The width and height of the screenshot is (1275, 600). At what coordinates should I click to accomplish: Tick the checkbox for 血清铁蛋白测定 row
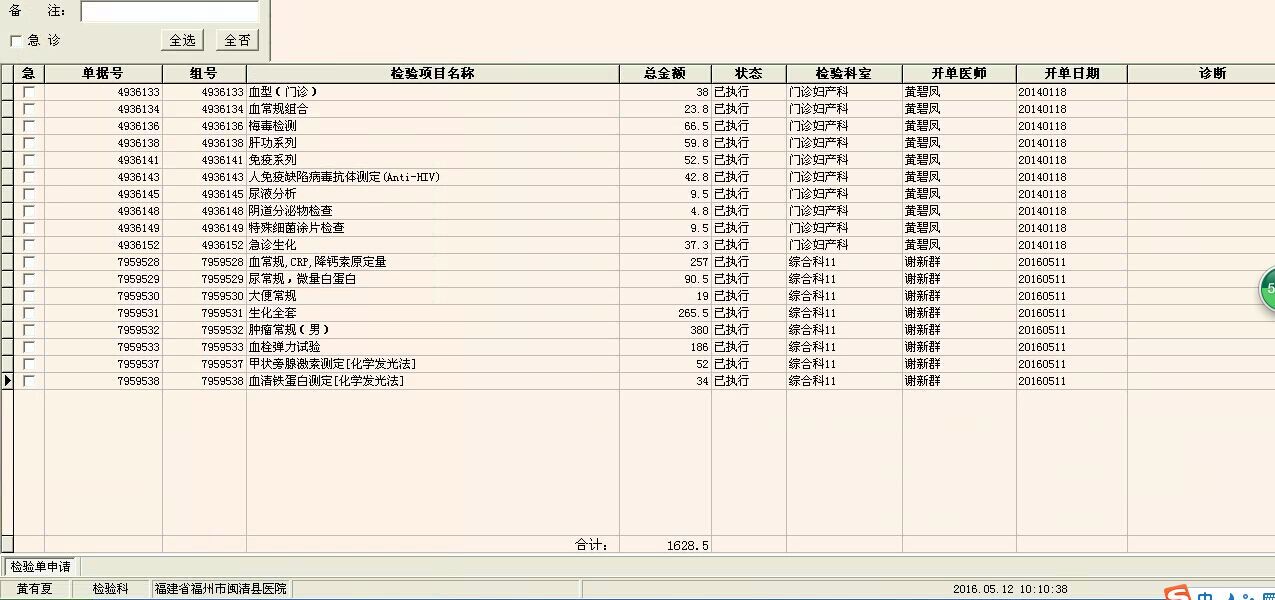pyautogui.click(x=29, y=381)
